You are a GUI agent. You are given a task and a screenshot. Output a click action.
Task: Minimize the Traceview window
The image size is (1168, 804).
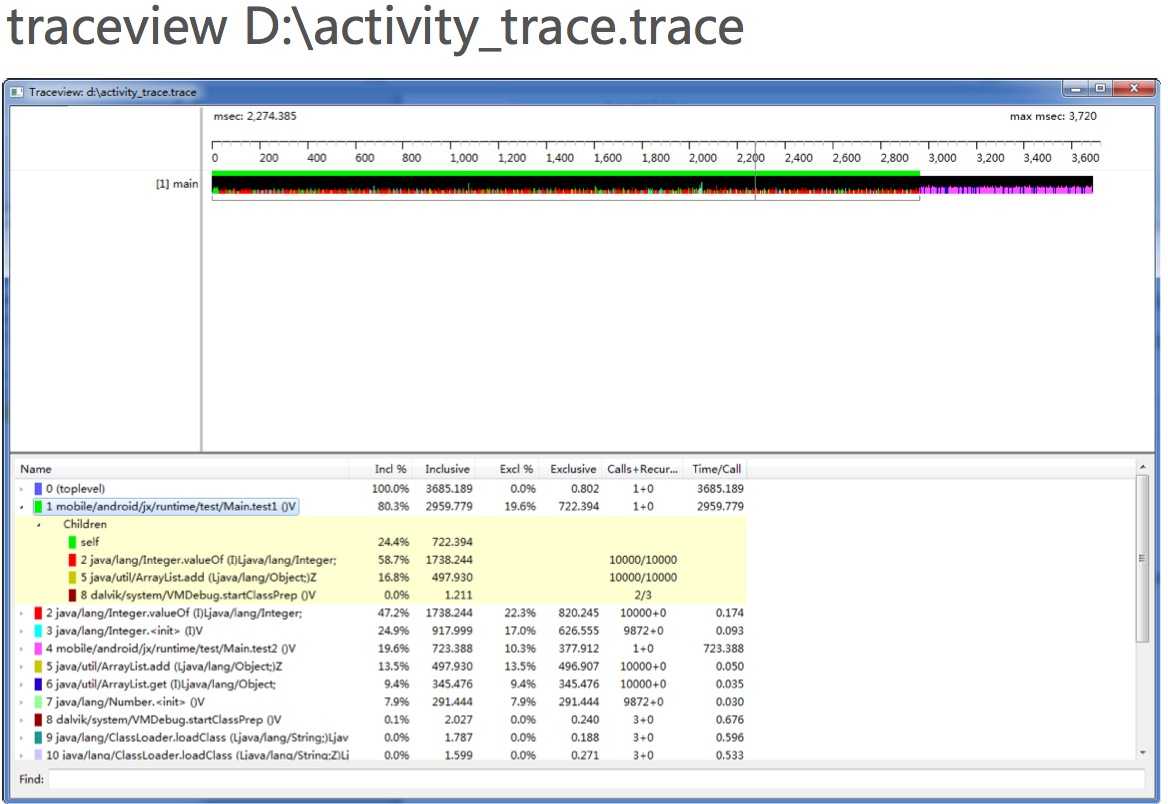(1076, 89)
